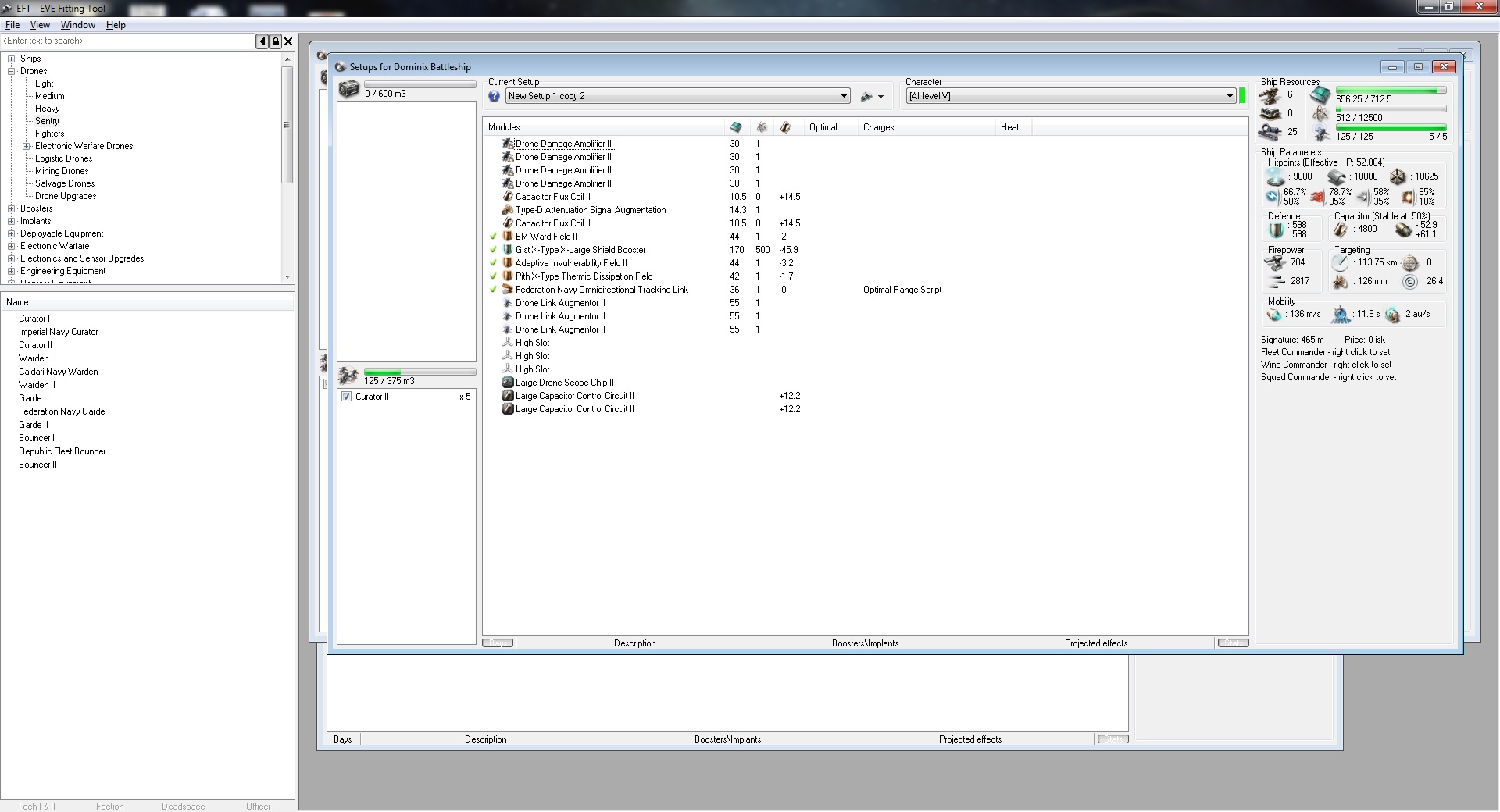Open Description in the Dominix setup window
This screenshot has height=812, width=1500.
(x=634, y=643)
